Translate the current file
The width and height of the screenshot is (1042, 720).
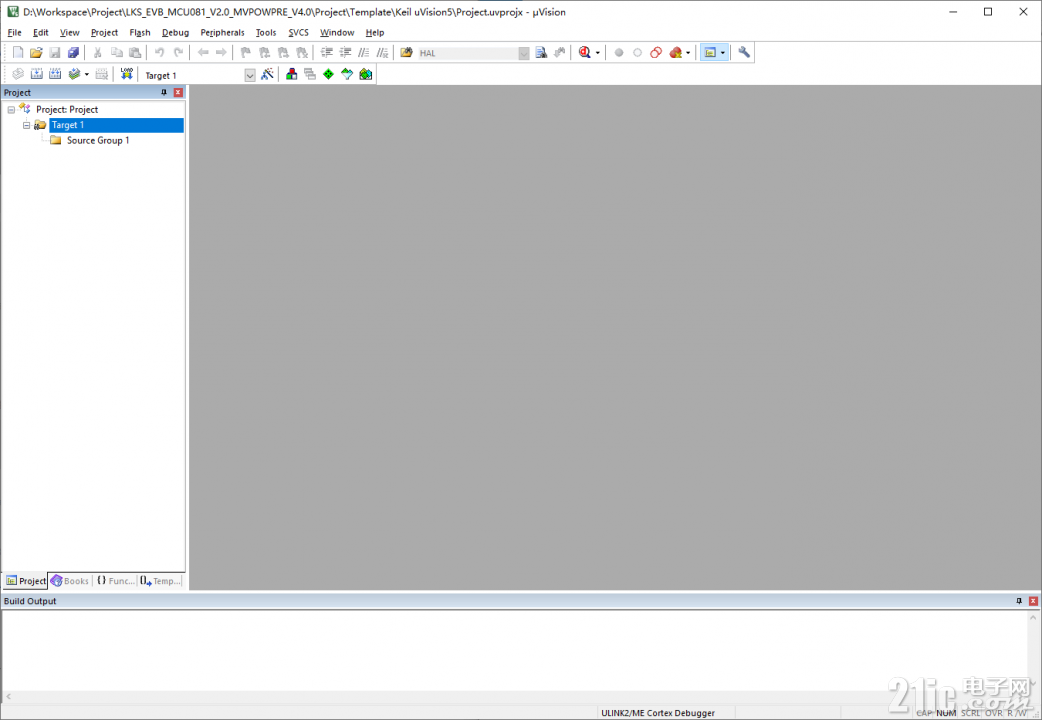pos(18,74)
